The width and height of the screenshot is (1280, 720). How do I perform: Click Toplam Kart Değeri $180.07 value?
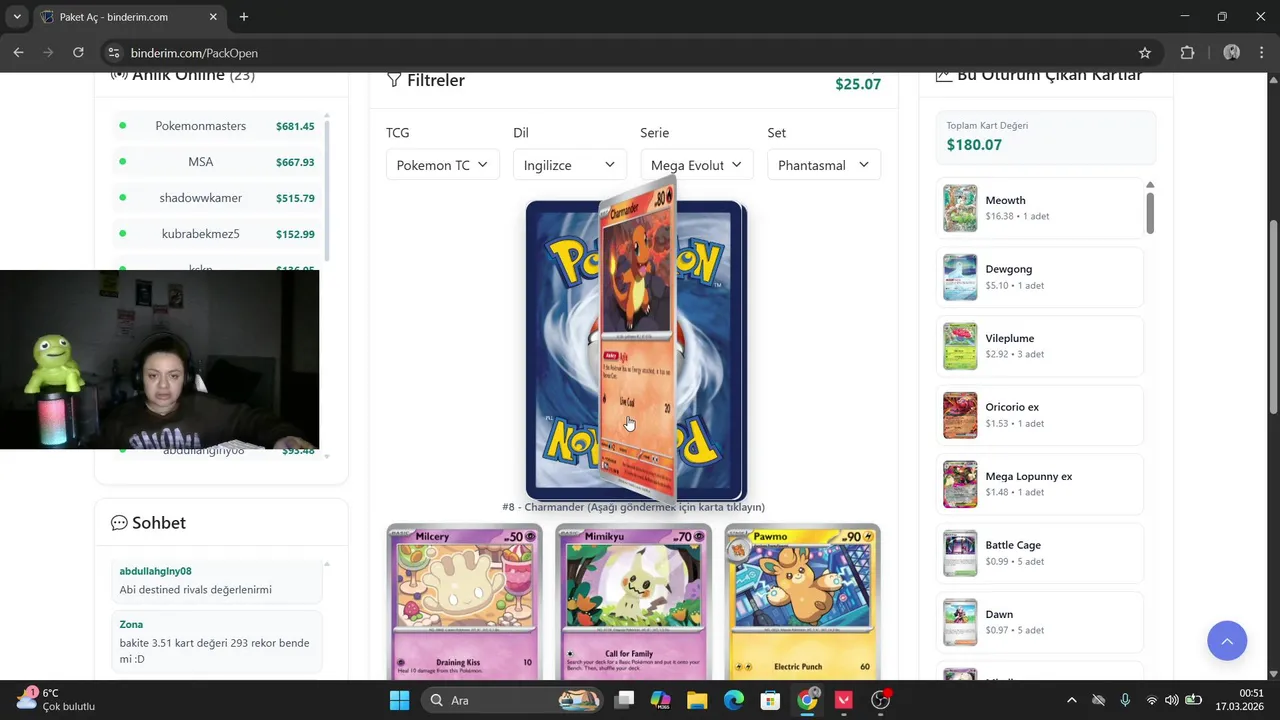click(974, 145)
